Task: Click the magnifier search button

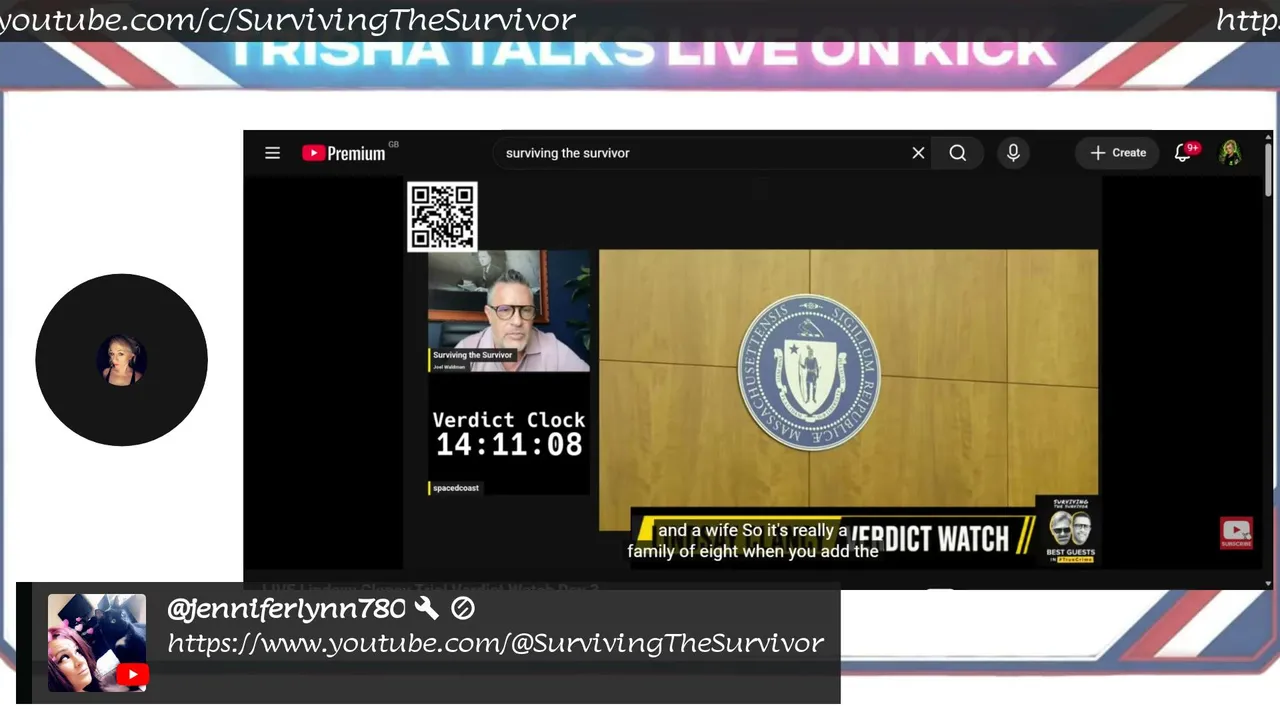Action: [x=958, y=153]
